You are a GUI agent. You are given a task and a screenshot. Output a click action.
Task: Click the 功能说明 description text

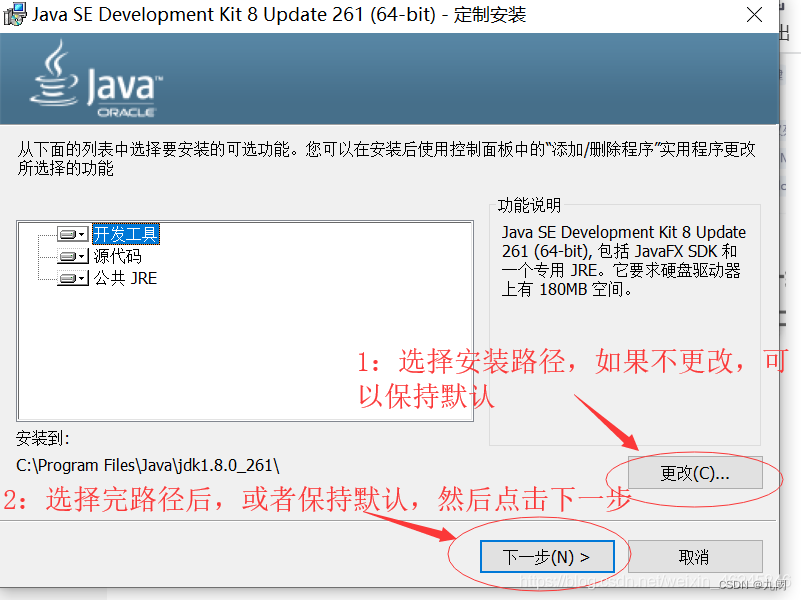pyautogui.click(x=624, y=261)
